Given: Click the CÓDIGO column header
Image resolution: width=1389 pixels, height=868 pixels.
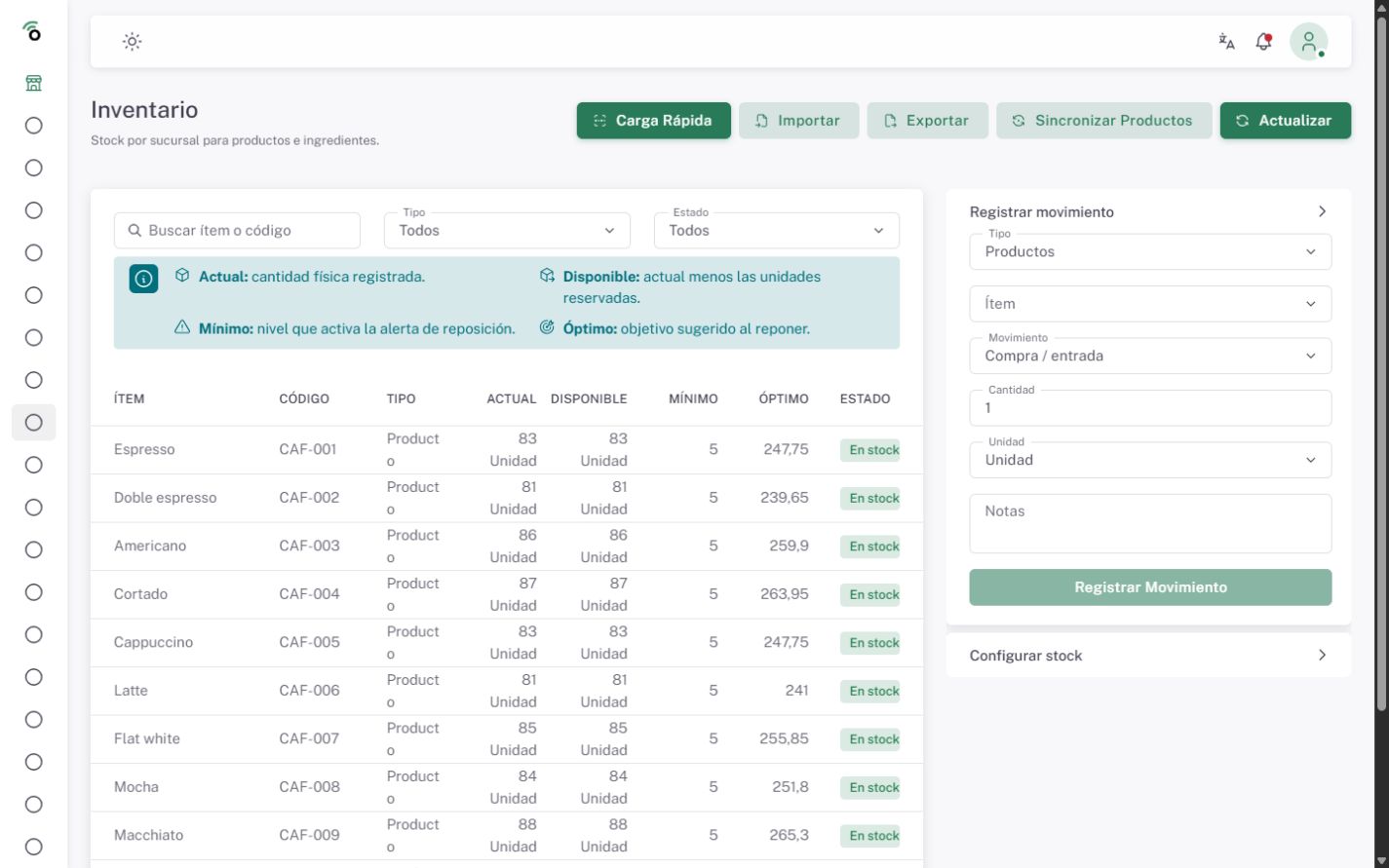Looking at the screenshot, I should [x=304, y=398].
